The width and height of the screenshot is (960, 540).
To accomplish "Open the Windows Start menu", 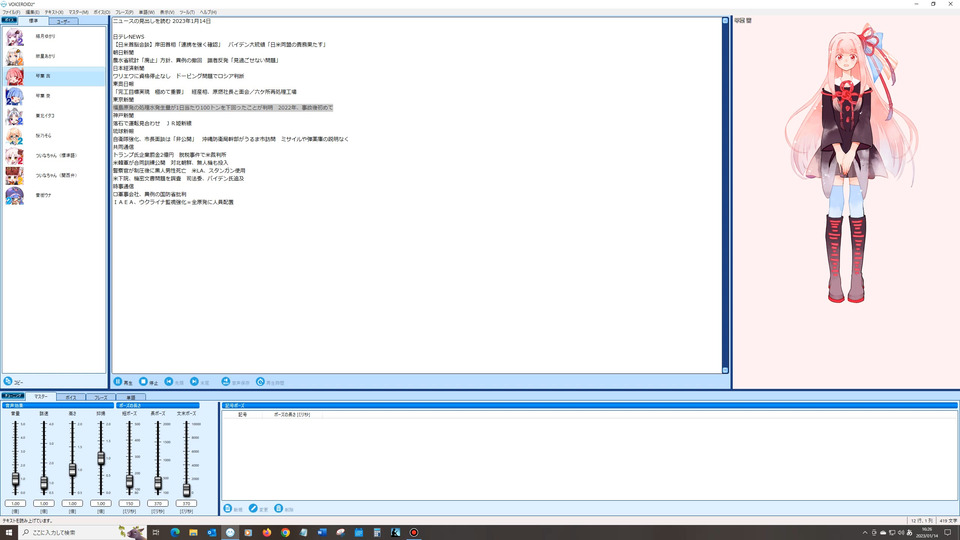I will pos(9,532).
